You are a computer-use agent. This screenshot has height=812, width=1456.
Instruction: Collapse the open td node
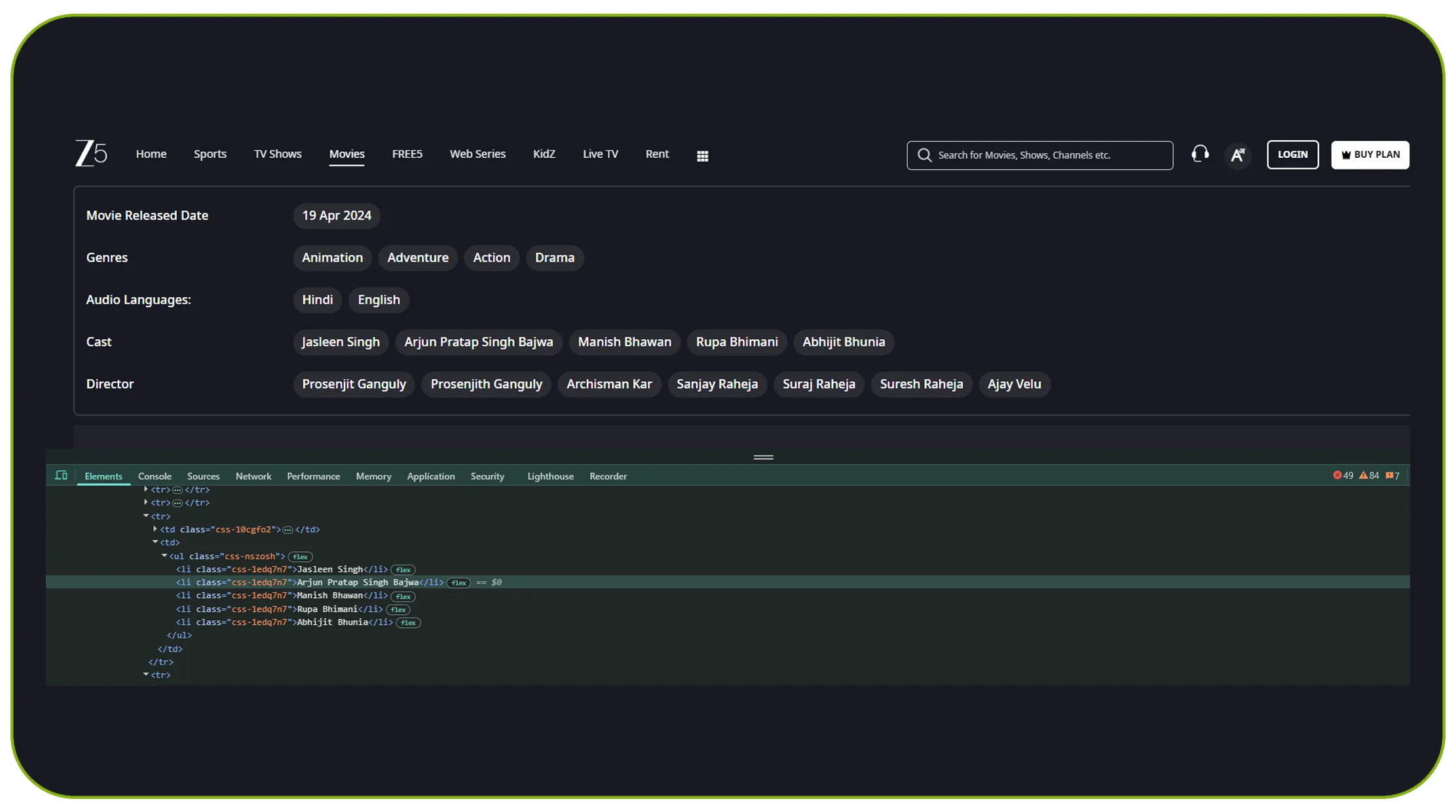(155, 542)
